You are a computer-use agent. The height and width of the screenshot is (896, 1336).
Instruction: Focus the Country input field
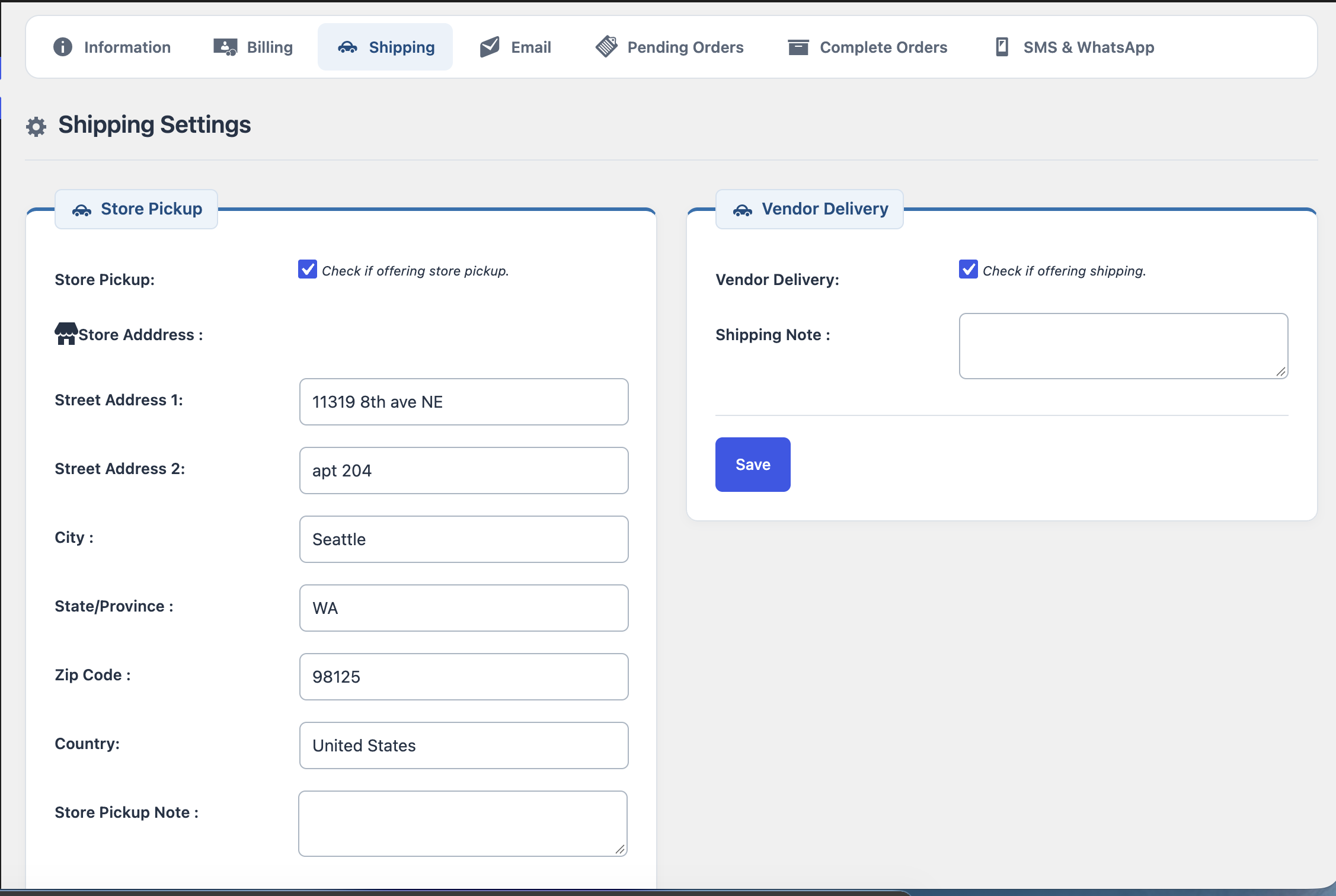tap(464, 745)
